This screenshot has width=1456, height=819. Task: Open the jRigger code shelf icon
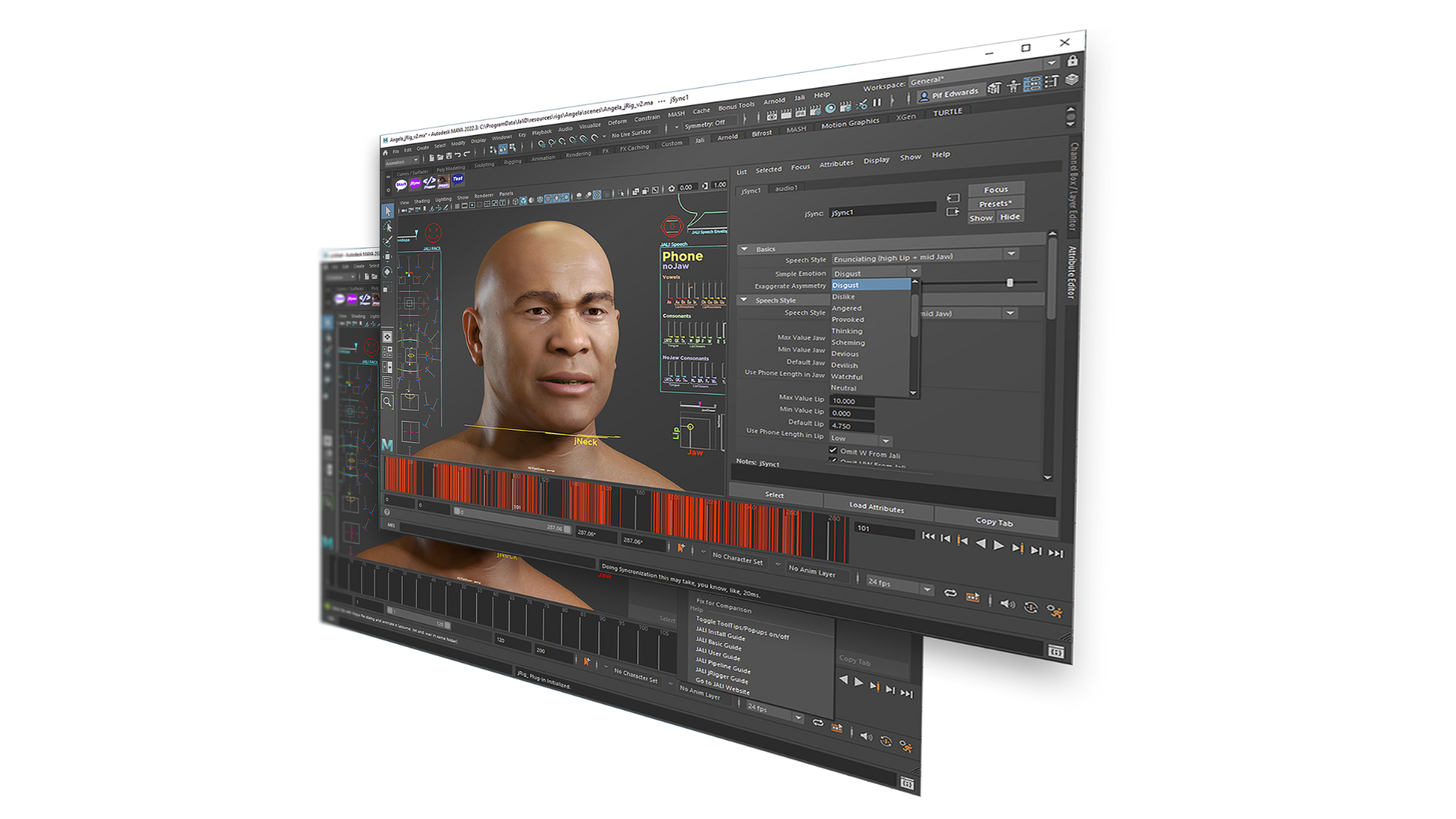click(429, 183)
